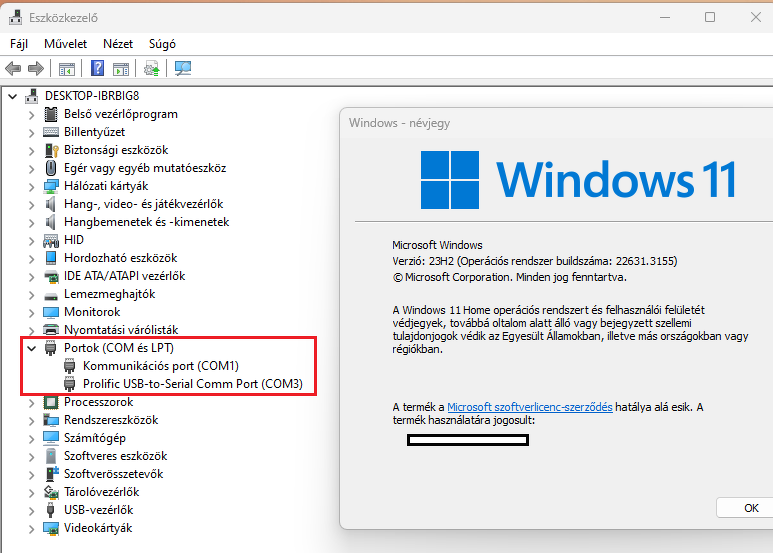Screen dimensions: 773x553
Task: Expand the Rendszereszközök category
Action: pos(32,420)
